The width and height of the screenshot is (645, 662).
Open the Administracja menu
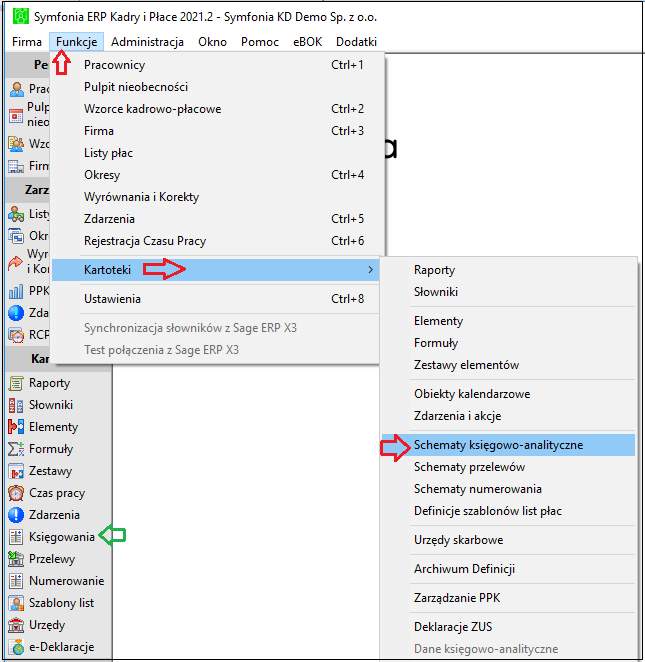coord(147,42)
